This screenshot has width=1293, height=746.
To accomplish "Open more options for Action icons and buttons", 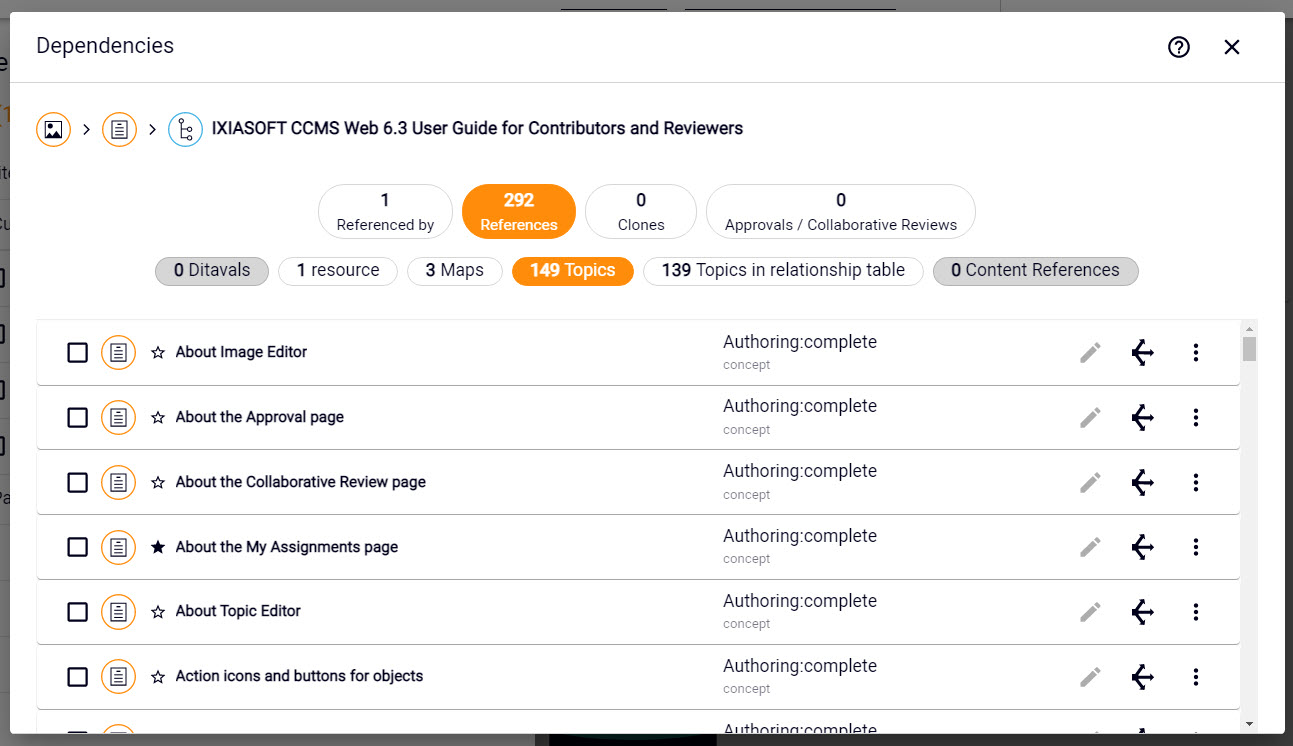I will [x=1196, y=677].
